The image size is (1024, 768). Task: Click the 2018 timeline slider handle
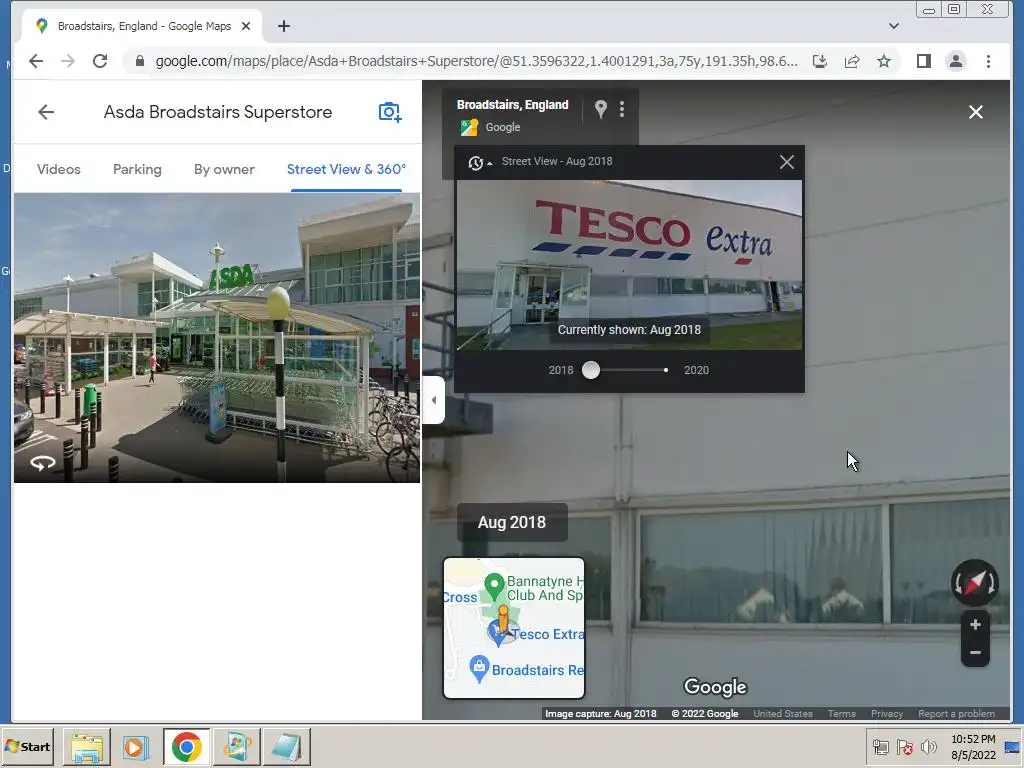point(590,370)
